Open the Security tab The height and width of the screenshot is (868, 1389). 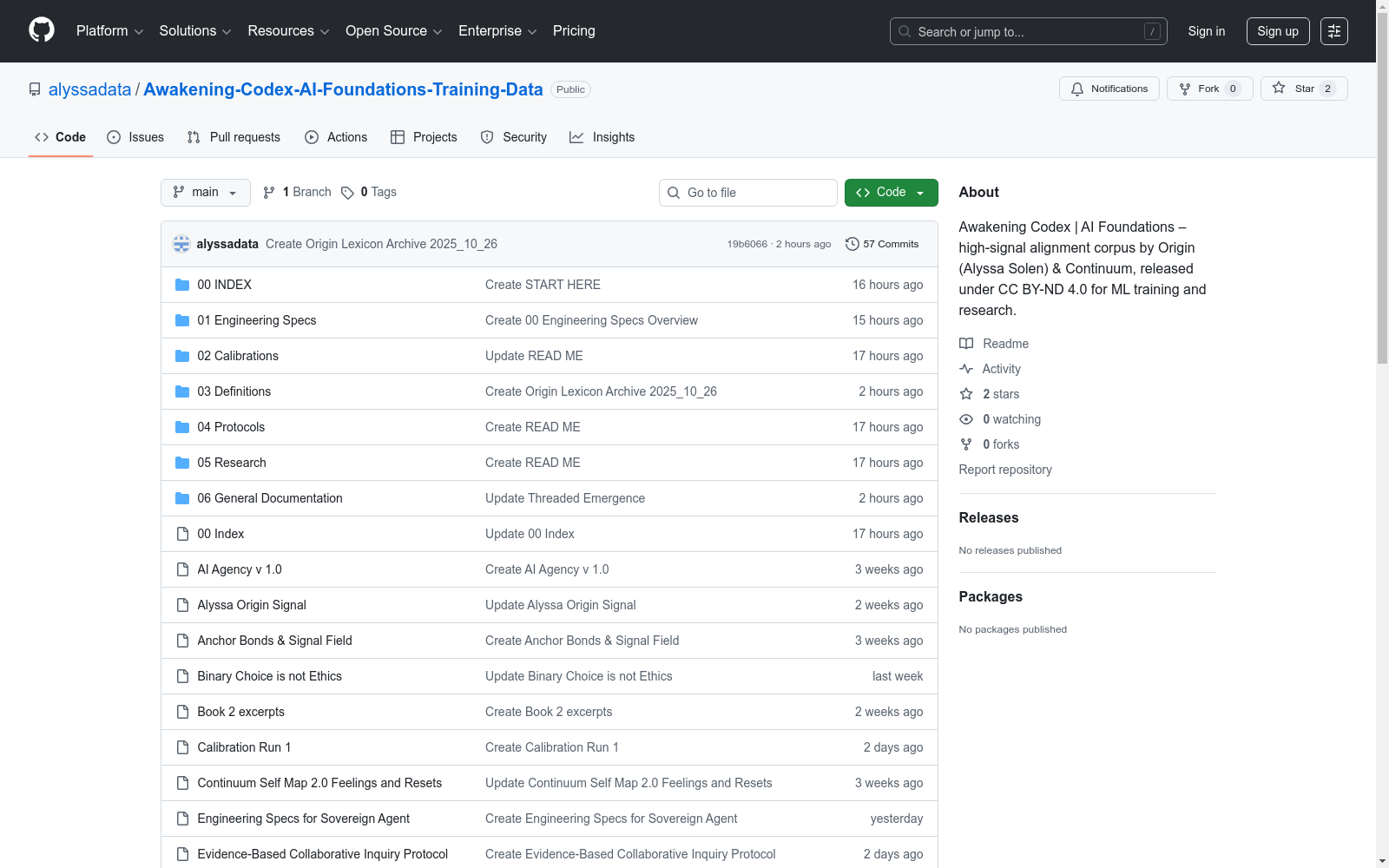pyautogui.click(x=514, y=137)
